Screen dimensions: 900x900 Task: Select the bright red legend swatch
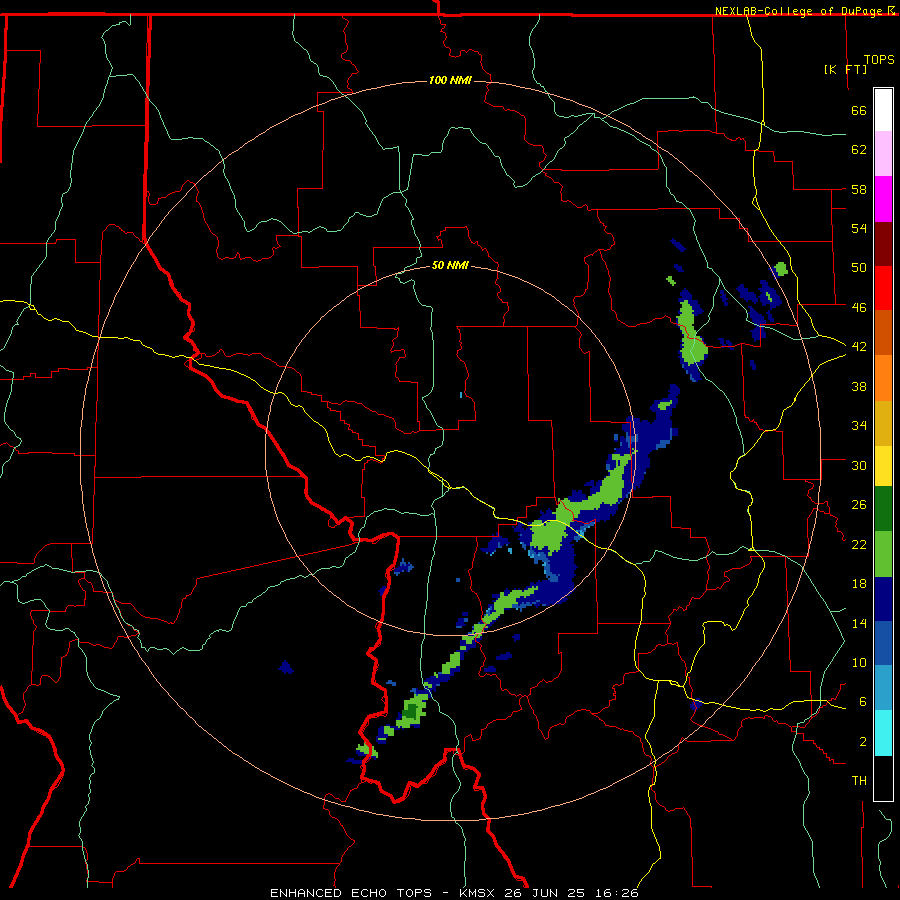coord(883,288)
